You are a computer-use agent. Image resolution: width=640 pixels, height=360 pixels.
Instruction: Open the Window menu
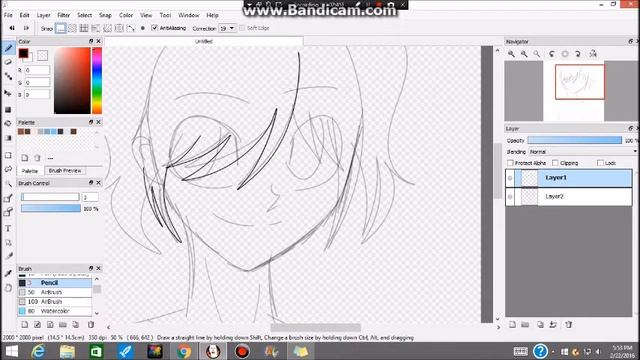189,15
